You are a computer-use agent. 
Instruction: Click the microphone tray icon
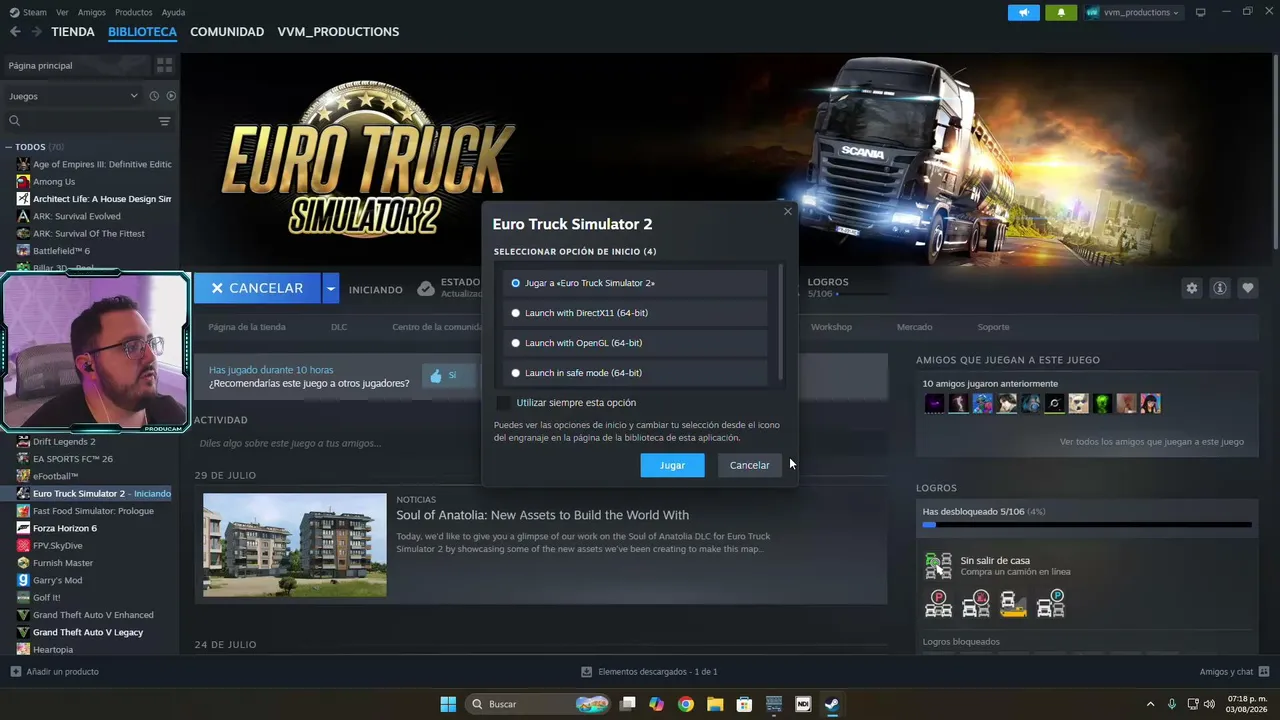[1171, 704]
